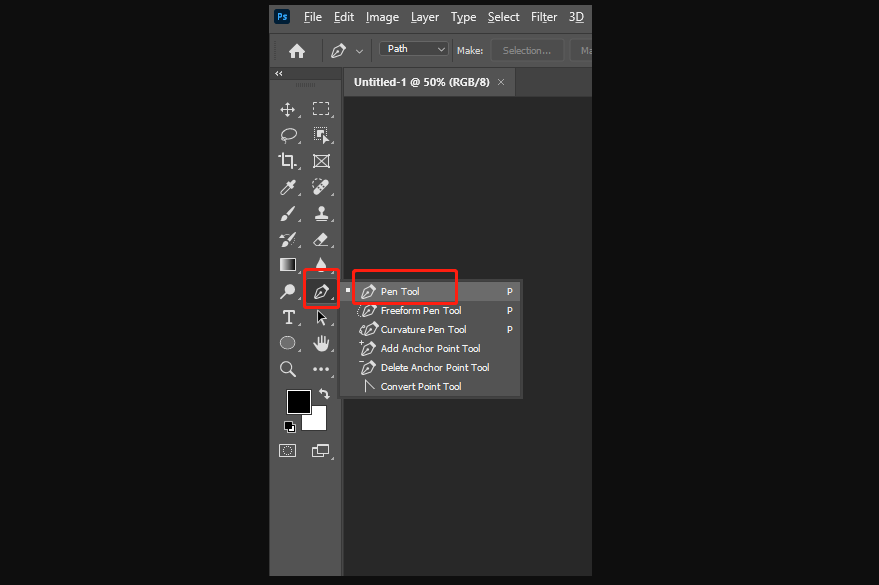The width and height of the screenshot is (879, 585).
Task: Choose Pen Tool from the flyout
Action: pos(431,291)
